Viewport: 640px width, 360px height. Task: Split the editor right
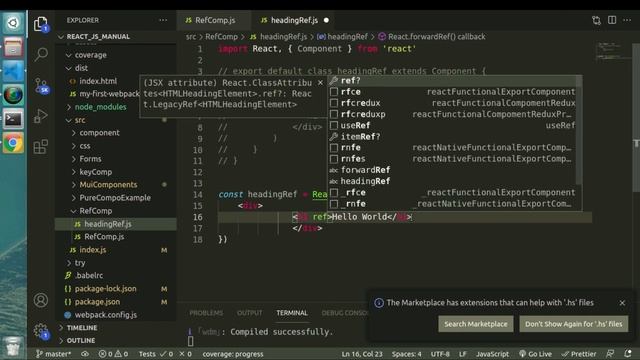coord(612,20)
